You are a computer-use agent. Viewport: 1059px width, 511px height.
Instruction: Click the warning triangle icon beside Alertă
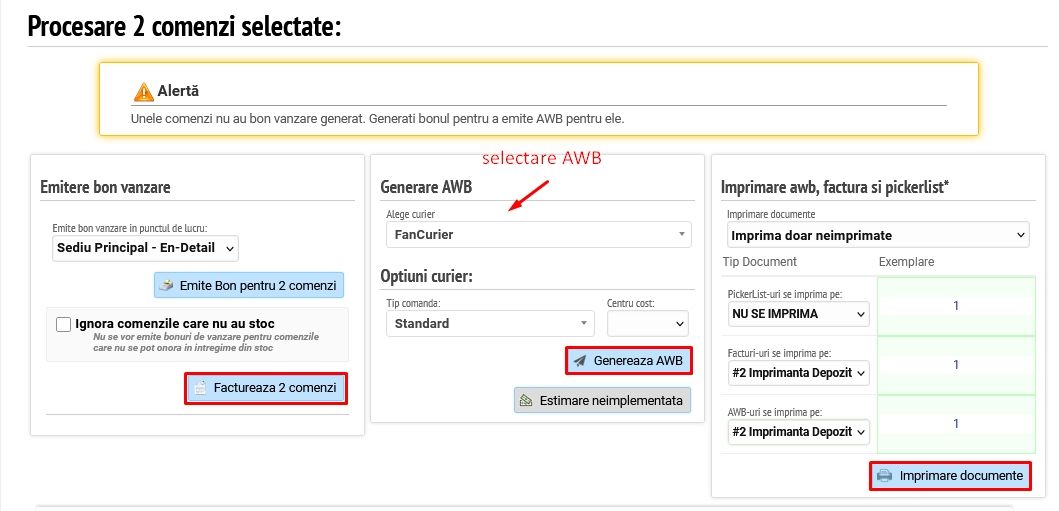pyautogui.click(x=144, y=92)
